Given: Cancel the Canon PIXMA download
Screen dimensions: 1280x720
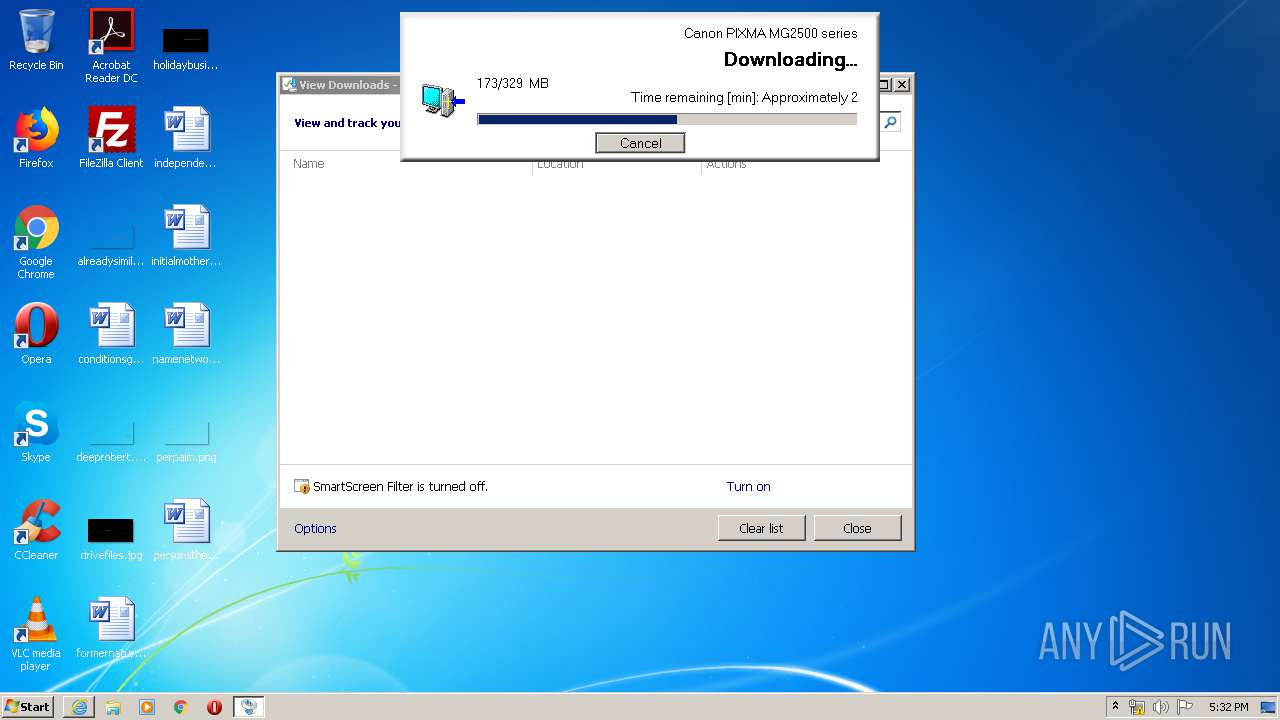Looking at the screenshot, I should [x=640, y=143].
